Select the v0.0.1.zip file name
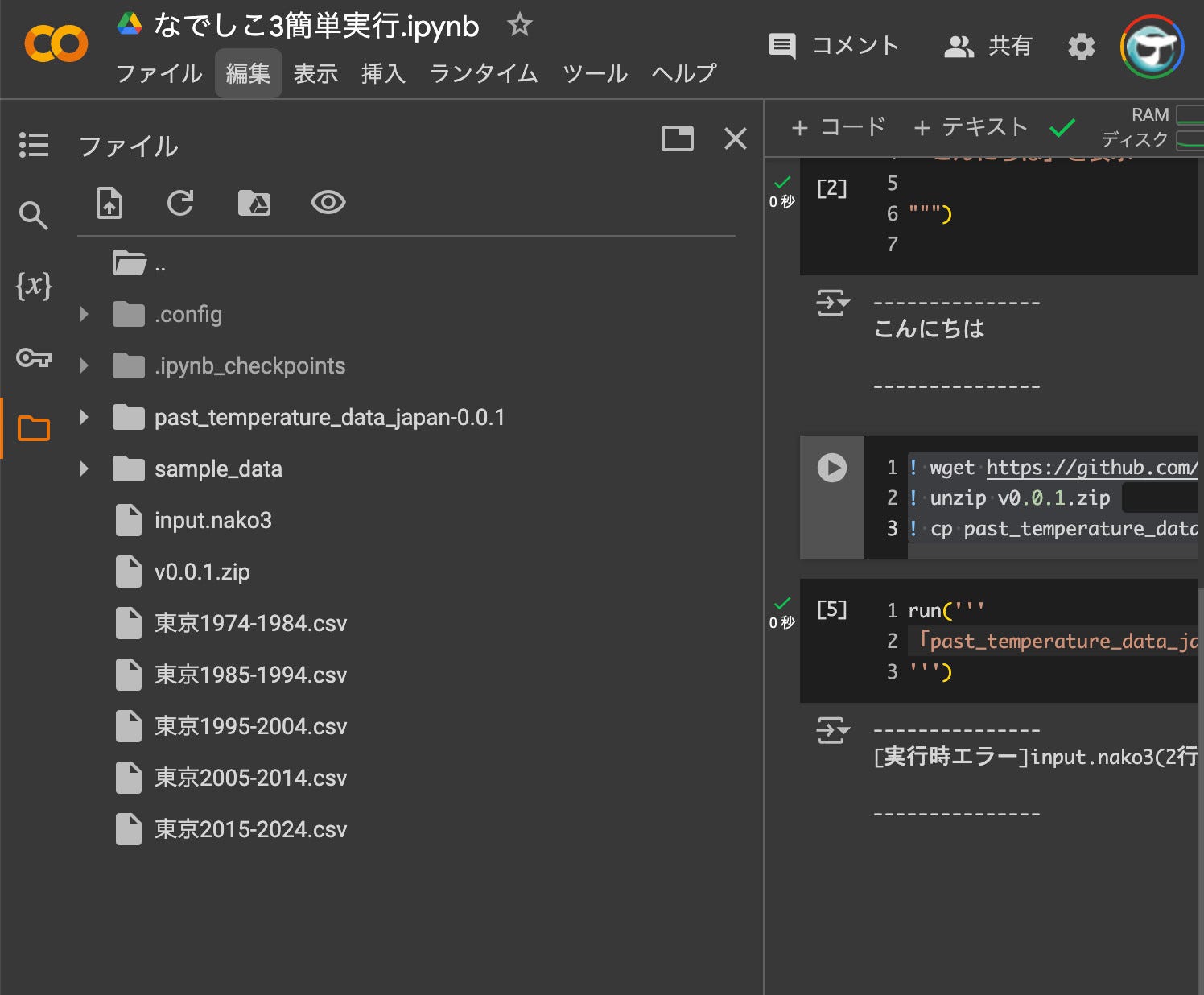The image size is (1204, 995). coord(202,572)
